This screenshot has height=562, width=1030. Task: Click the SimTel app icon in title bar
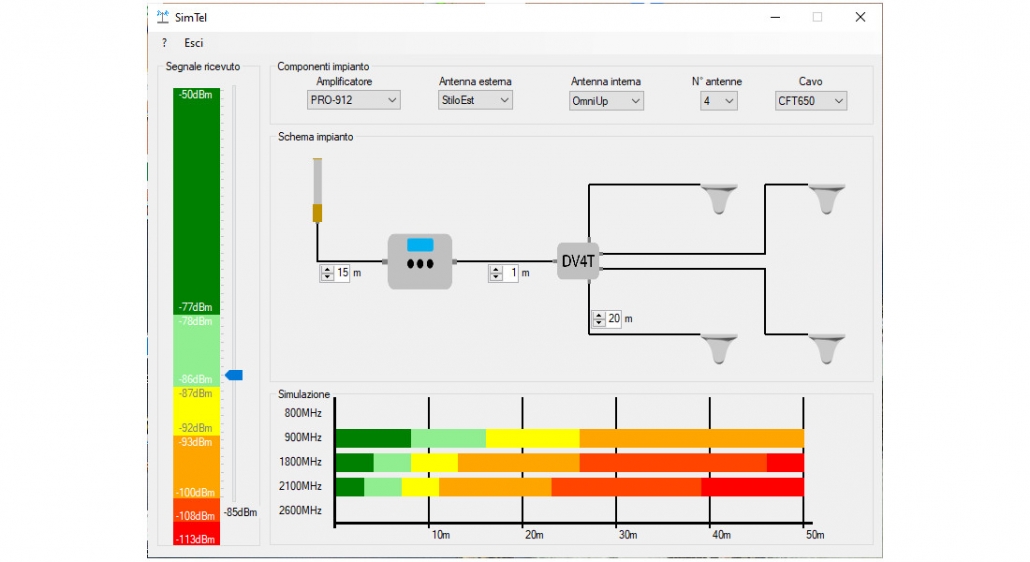(163, 17)
